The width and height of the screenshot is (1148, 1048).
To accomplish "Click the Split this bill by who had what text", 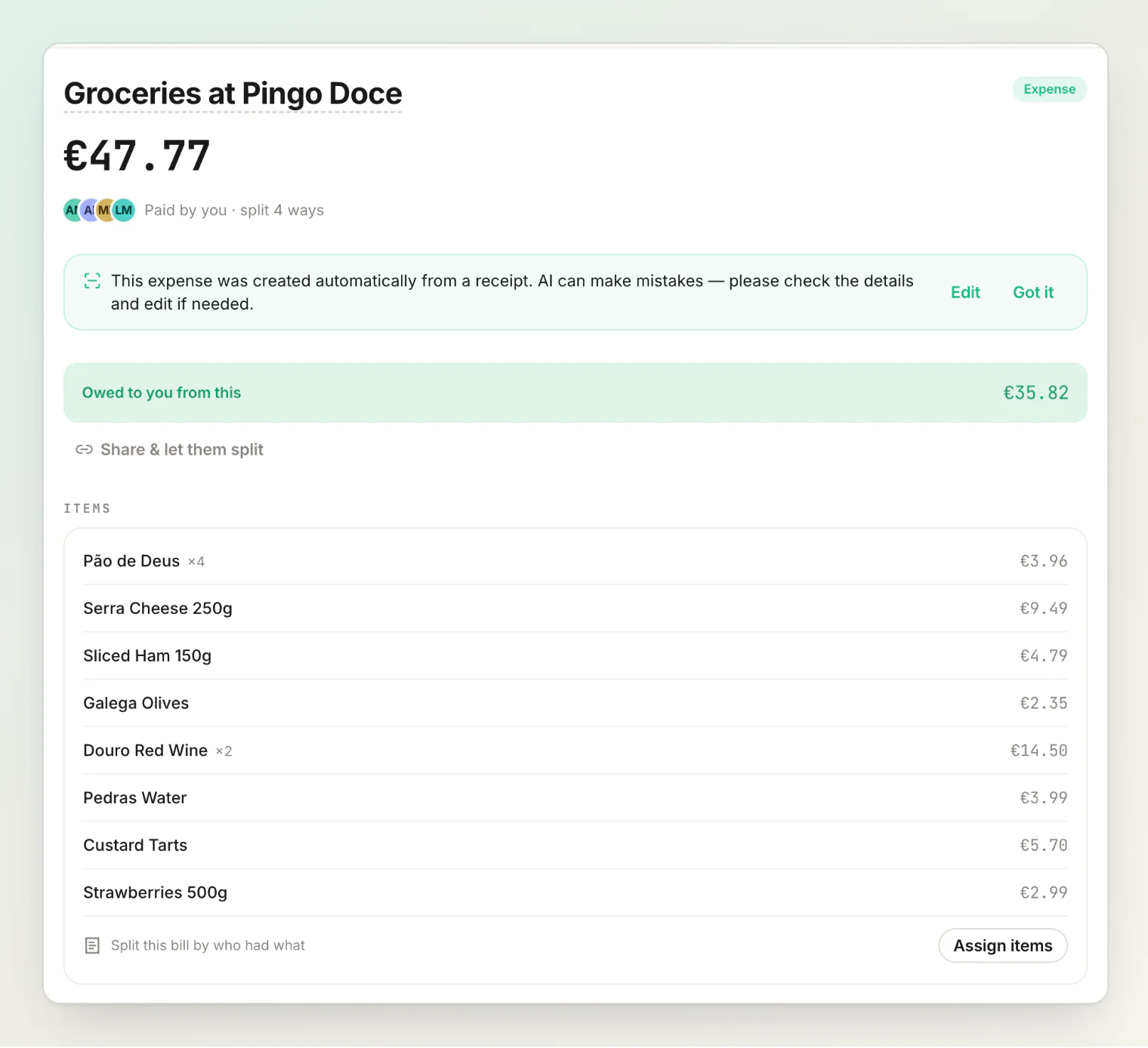I will [208, 945].
